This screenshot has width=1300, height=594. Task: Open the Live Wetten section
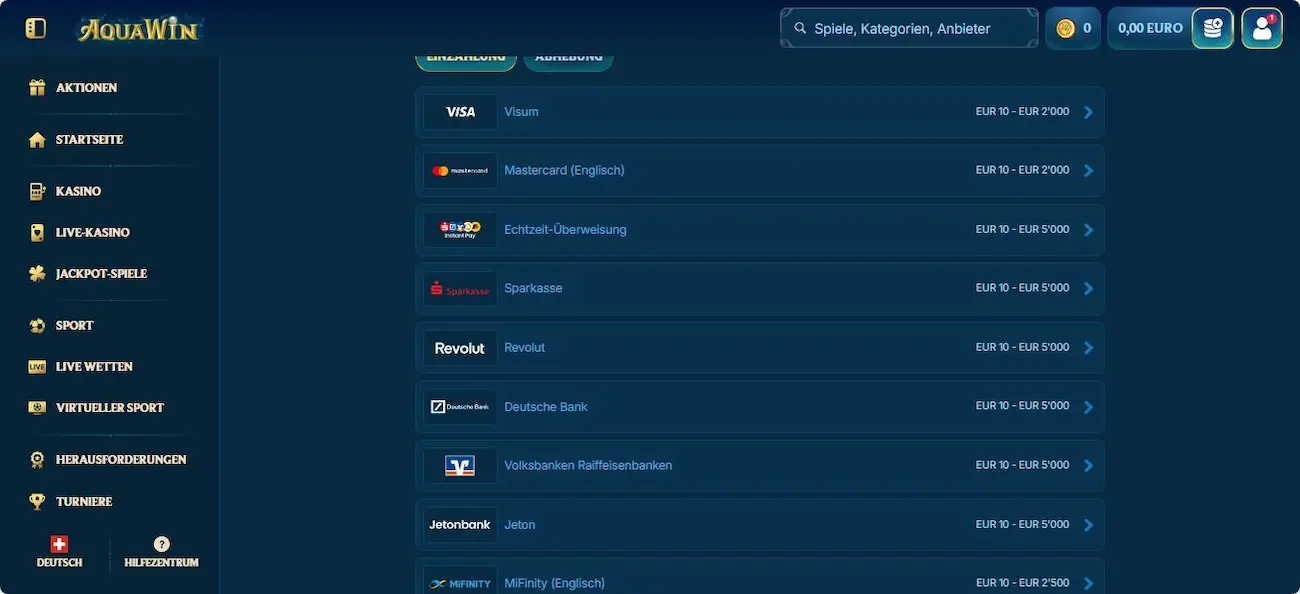point(94,367)
